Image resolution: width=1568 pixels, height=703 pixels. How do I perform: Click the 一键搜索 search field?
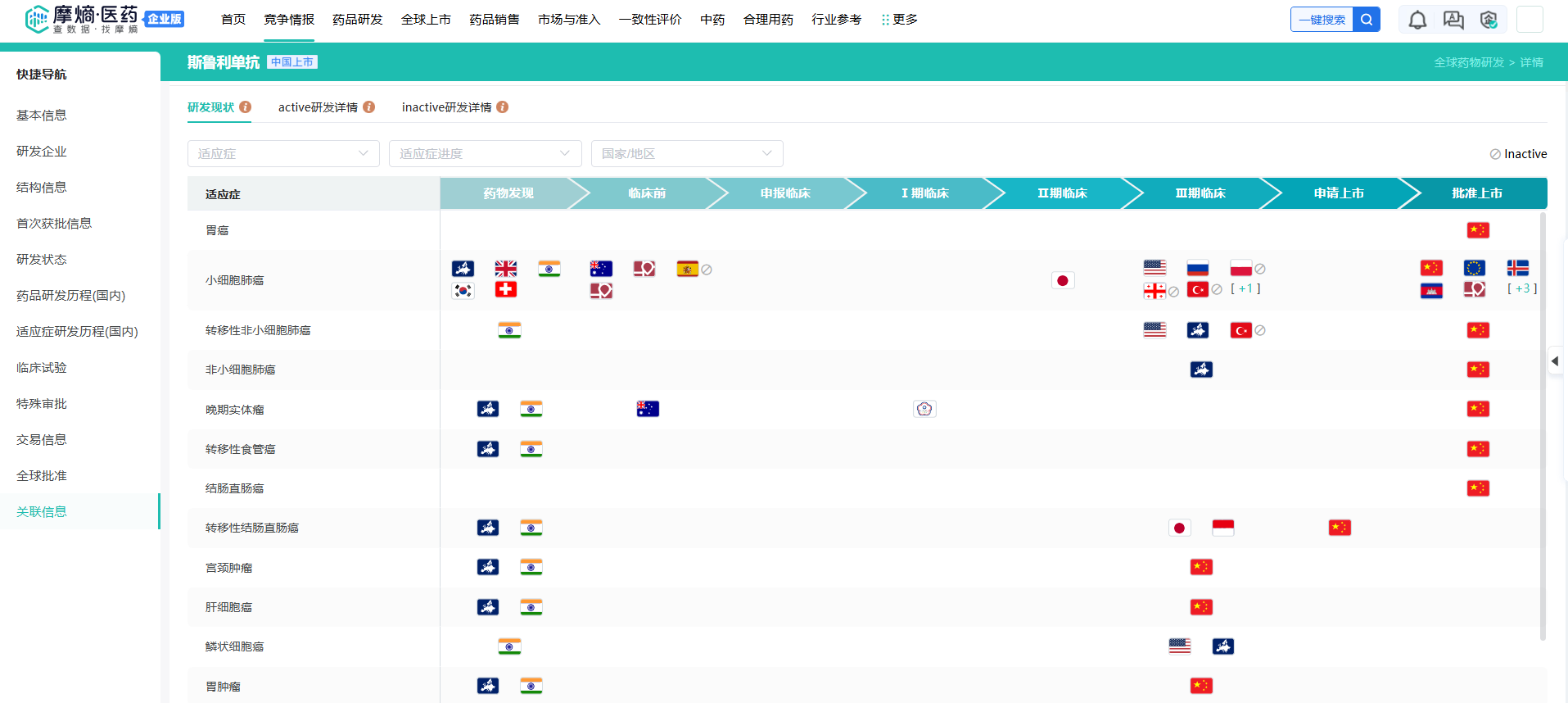pyautogui.click(x=1322, y=20)
